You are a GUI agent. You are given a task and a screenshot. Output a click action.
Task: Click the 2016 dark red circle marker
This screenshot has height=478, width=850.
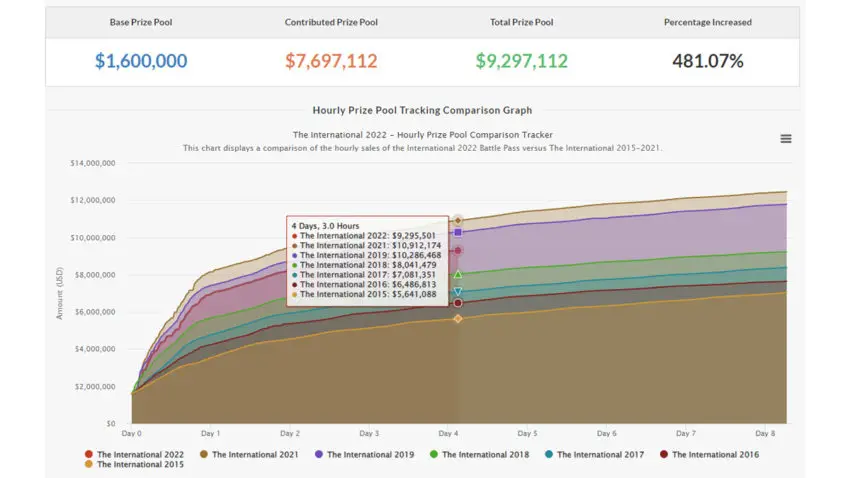click(x=458, y=303)
